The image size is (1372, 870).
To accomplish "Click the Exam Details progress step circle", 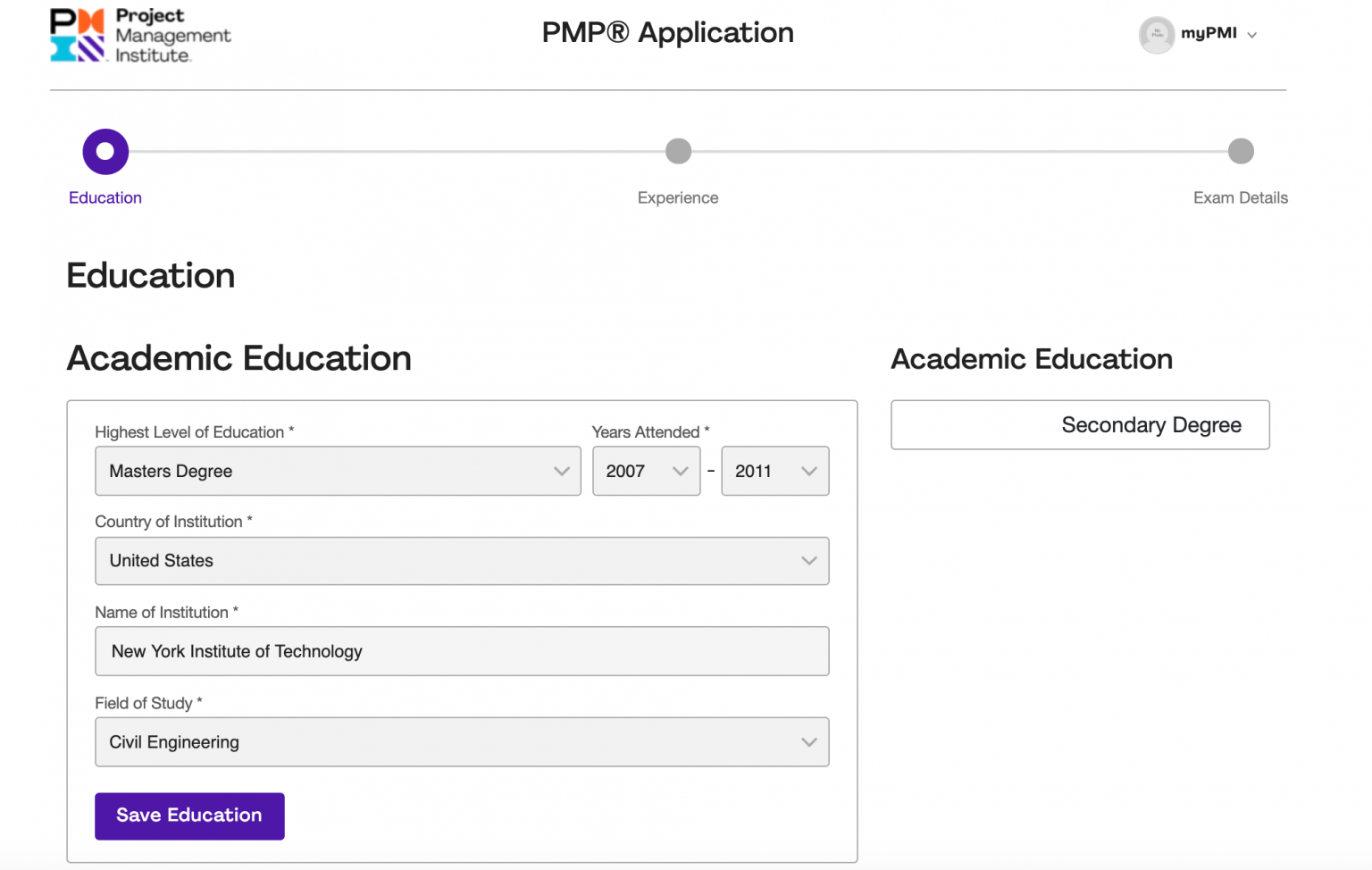I will pyautogui.click(x=1241, y=151).
